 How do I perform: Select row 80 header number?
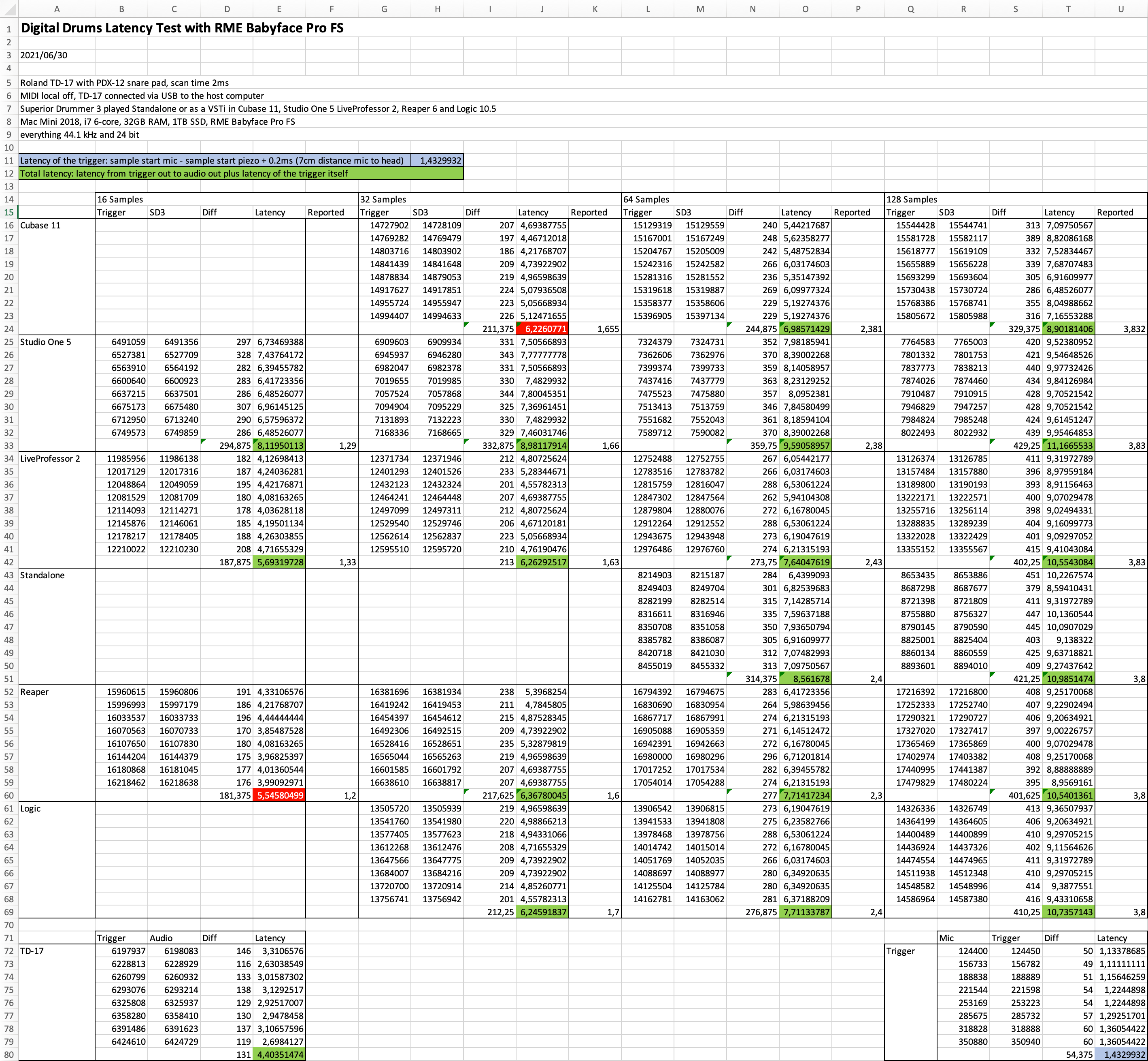pyautogui.click(x=9, y=1055)
